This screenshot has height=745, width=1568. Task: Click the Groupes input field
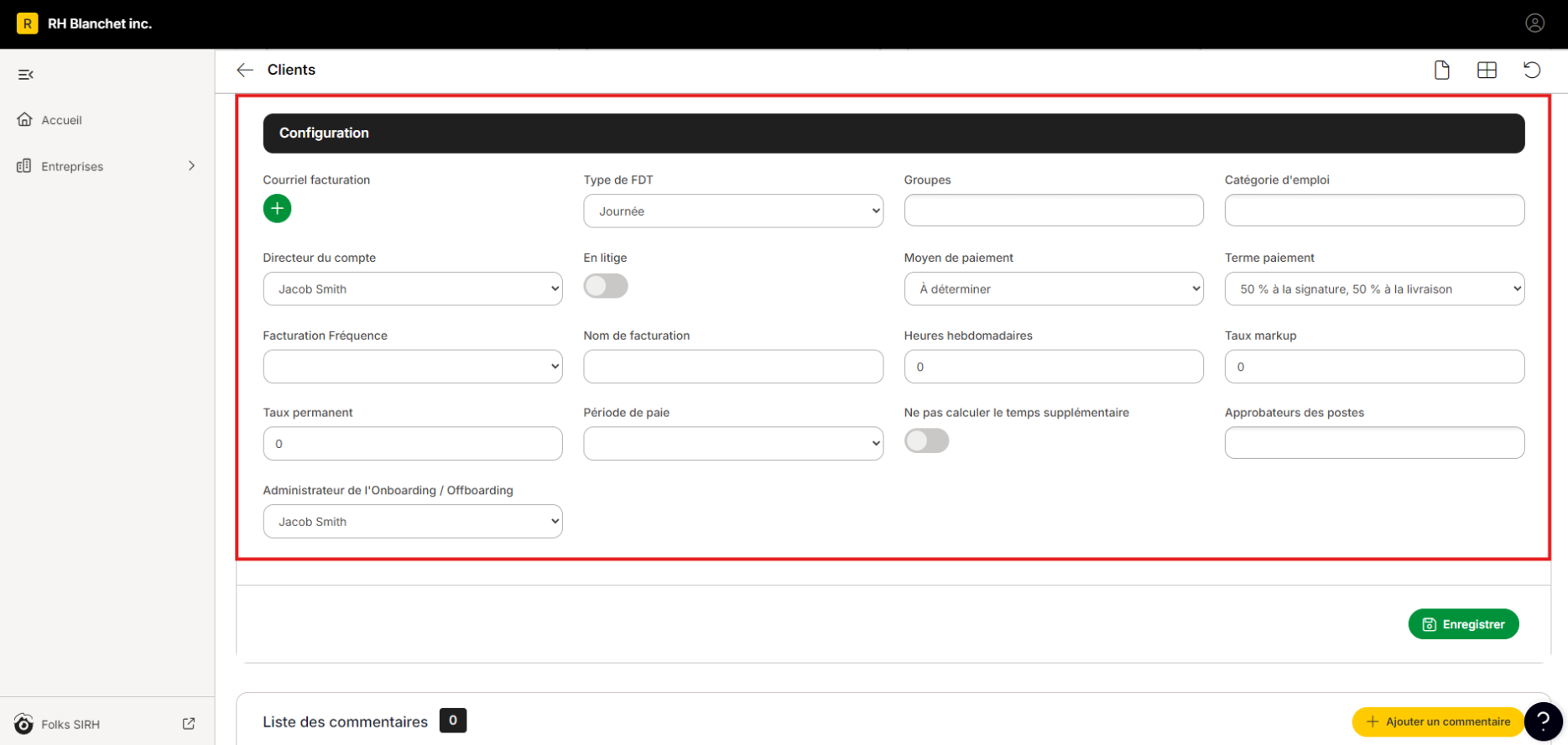(1054, 210)
